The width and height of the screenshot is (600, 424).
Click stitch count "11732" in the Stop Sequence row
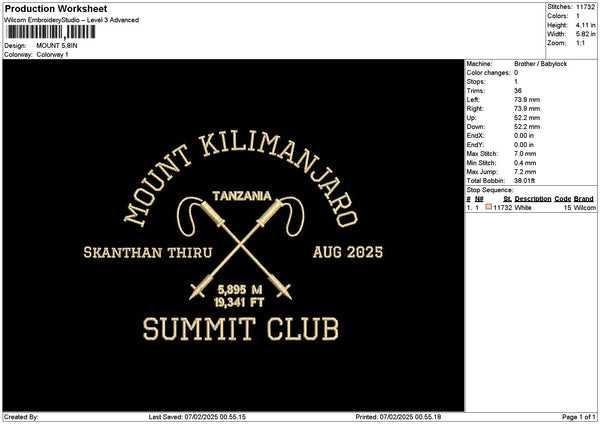[x=502, y=207]
